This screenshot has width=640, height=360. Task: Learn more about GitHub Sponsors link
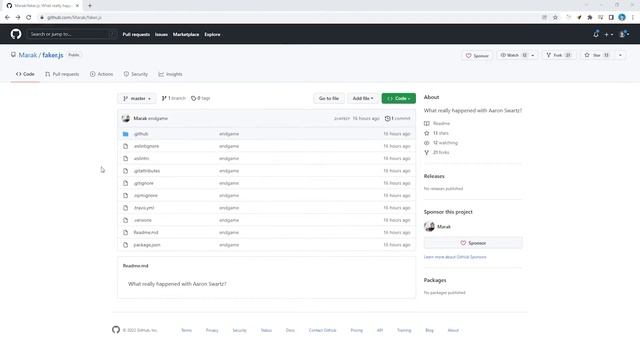(455, 257)
